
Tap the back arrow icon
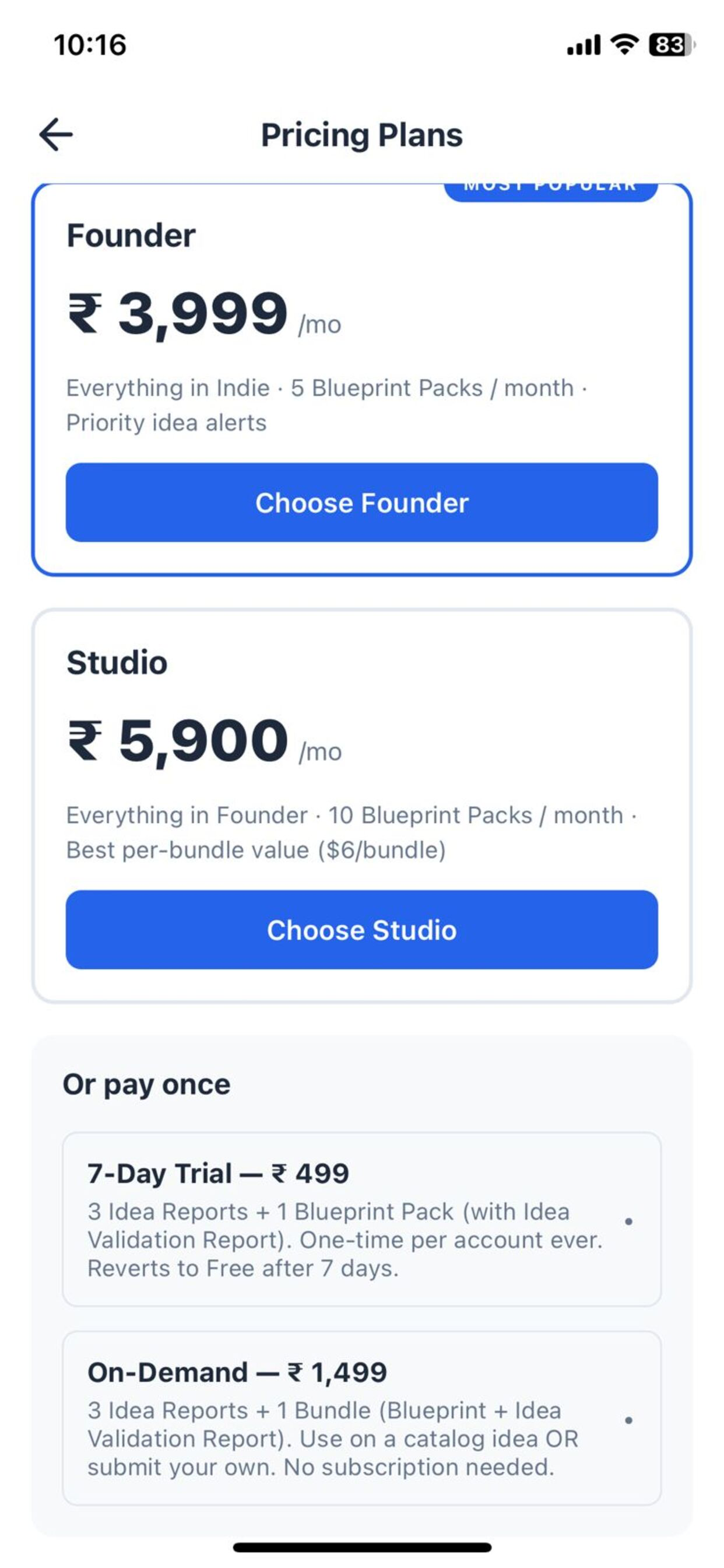(x=56, y=135)
